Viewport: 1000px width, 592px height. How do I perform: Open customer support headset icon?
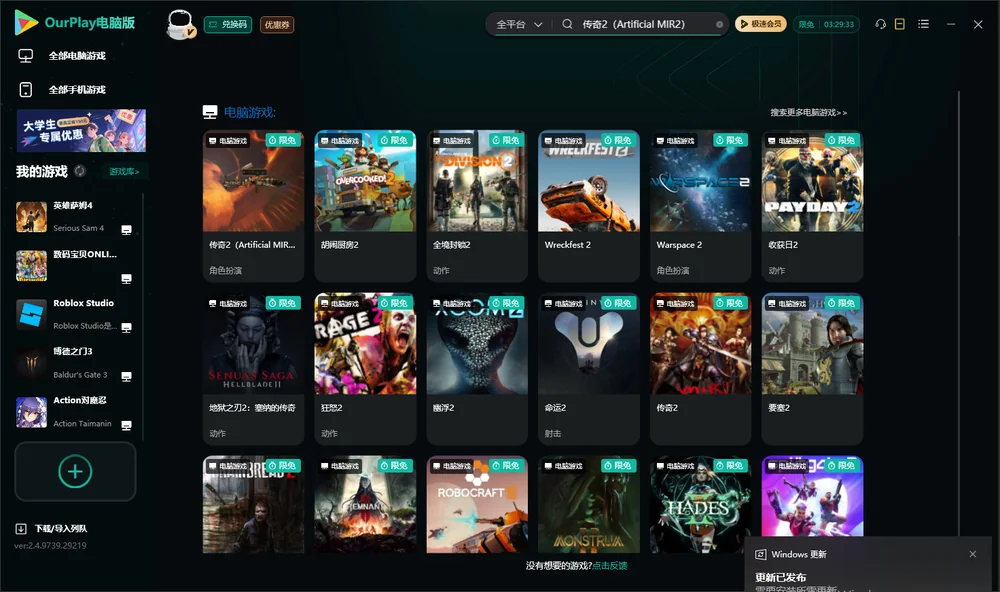[881, 24]
